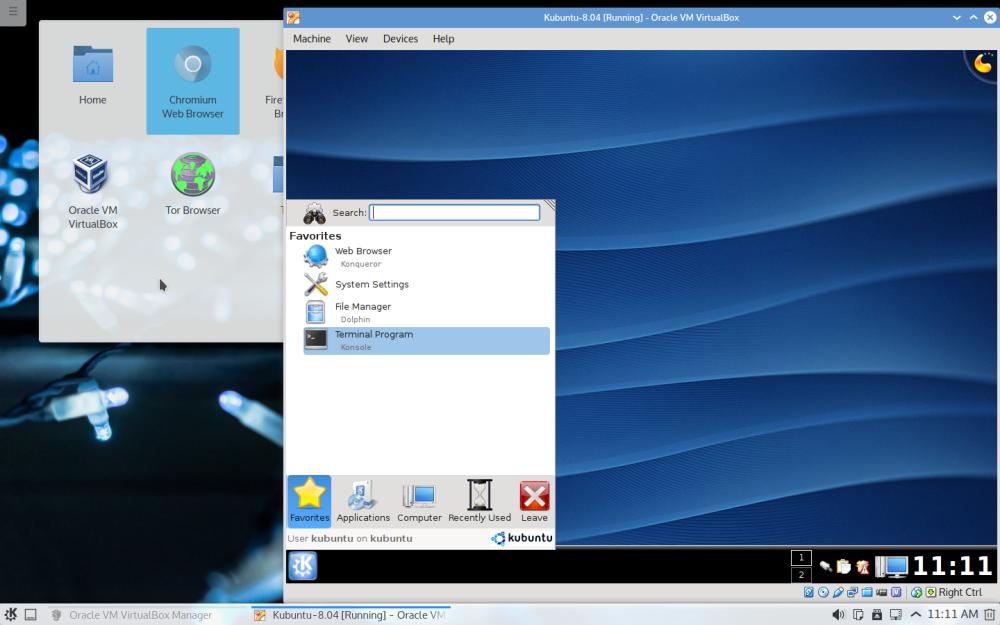The width and height of the screenshot is (1000, 625).
Task: Open the Recently Used tab
Action: pos(479,500)
